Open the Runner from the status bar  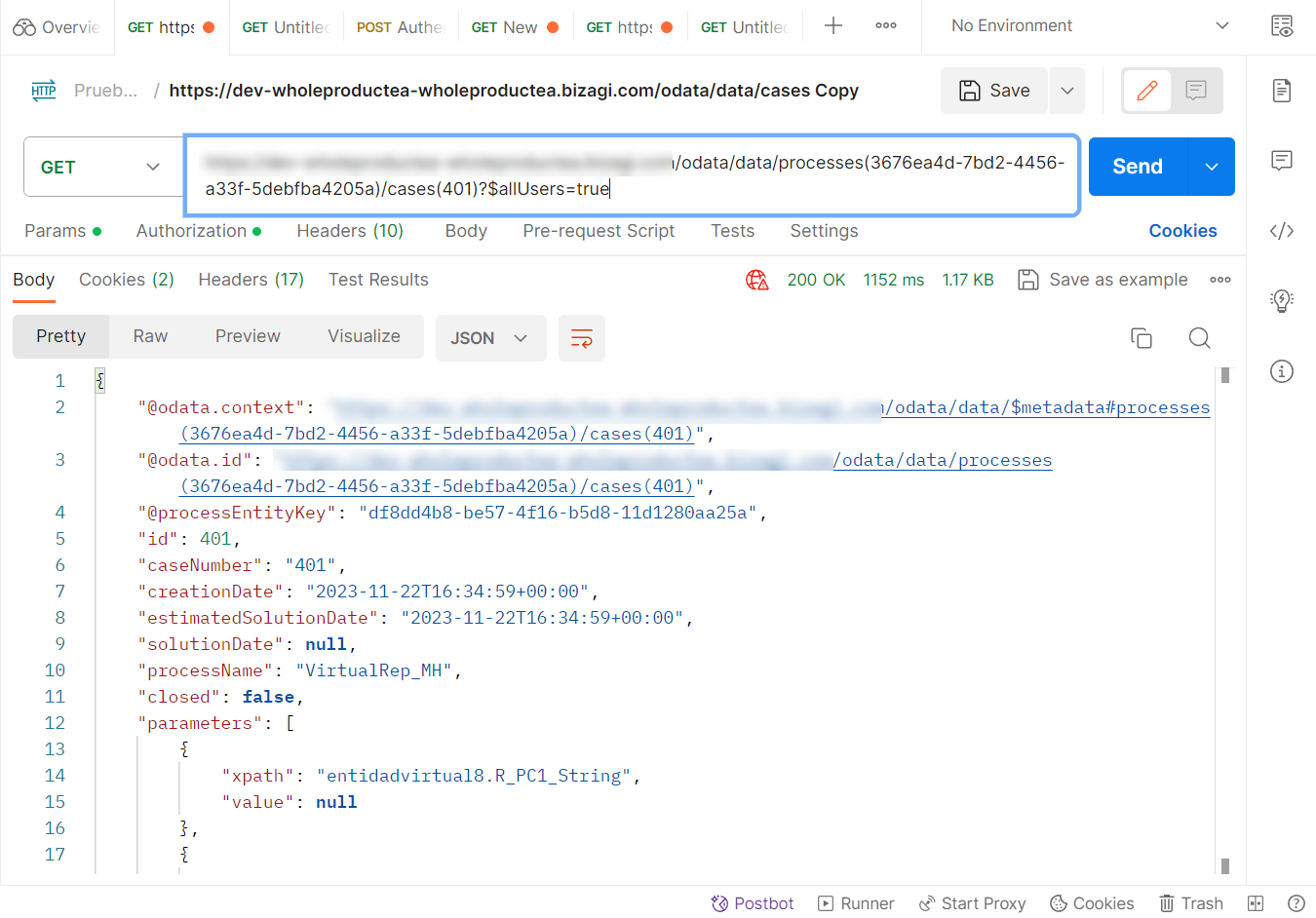[x=856, y=903]
